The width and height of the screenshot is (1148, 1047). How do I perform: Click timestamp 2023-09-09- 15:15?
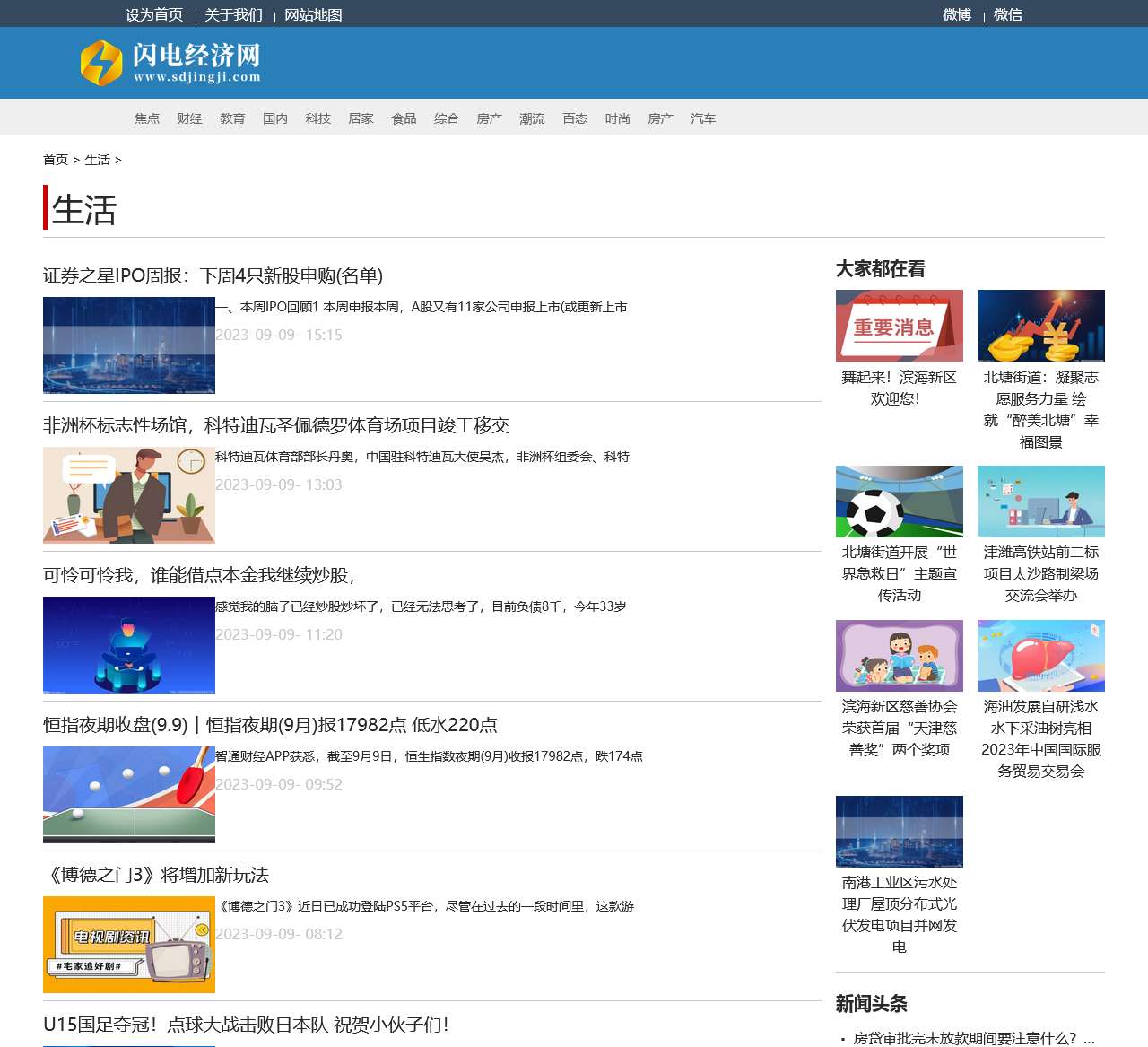click(279, 335)
